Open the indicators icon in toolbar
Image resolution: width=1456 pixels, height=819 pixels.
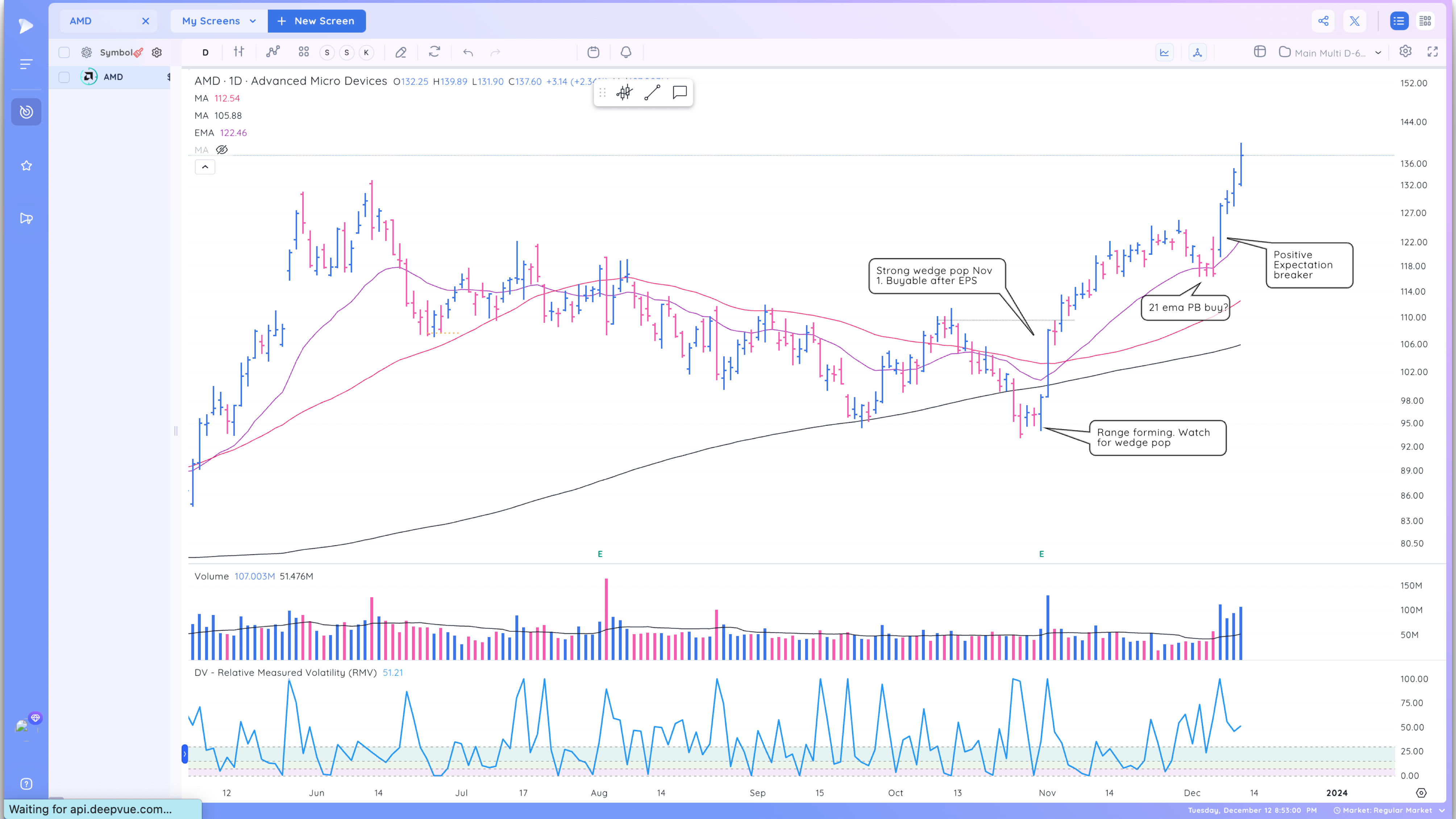pos(273,52)
